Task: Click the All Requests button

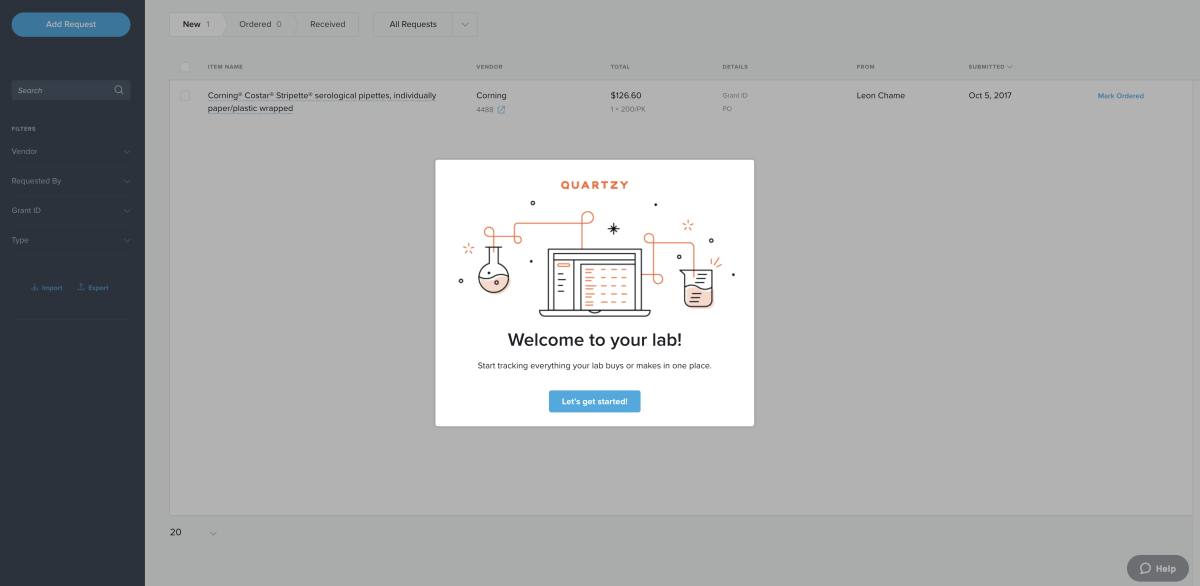Action: point(413,24)
